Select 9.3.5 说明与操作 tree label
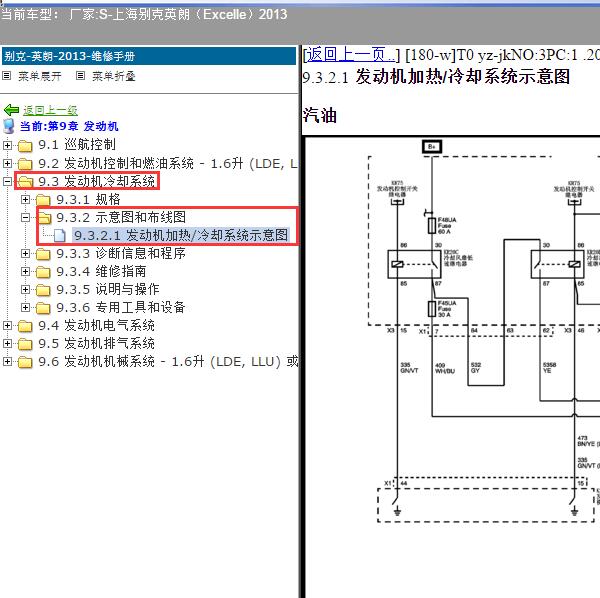The width and height of the screenshot is (600, 598). coord(108,289)
